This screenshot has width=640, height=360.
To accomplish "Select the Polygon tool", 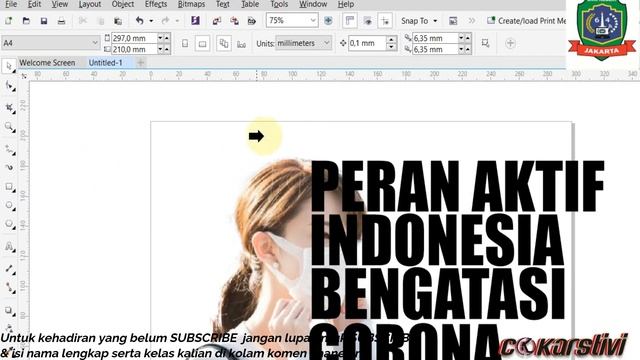I will [9, 224].
